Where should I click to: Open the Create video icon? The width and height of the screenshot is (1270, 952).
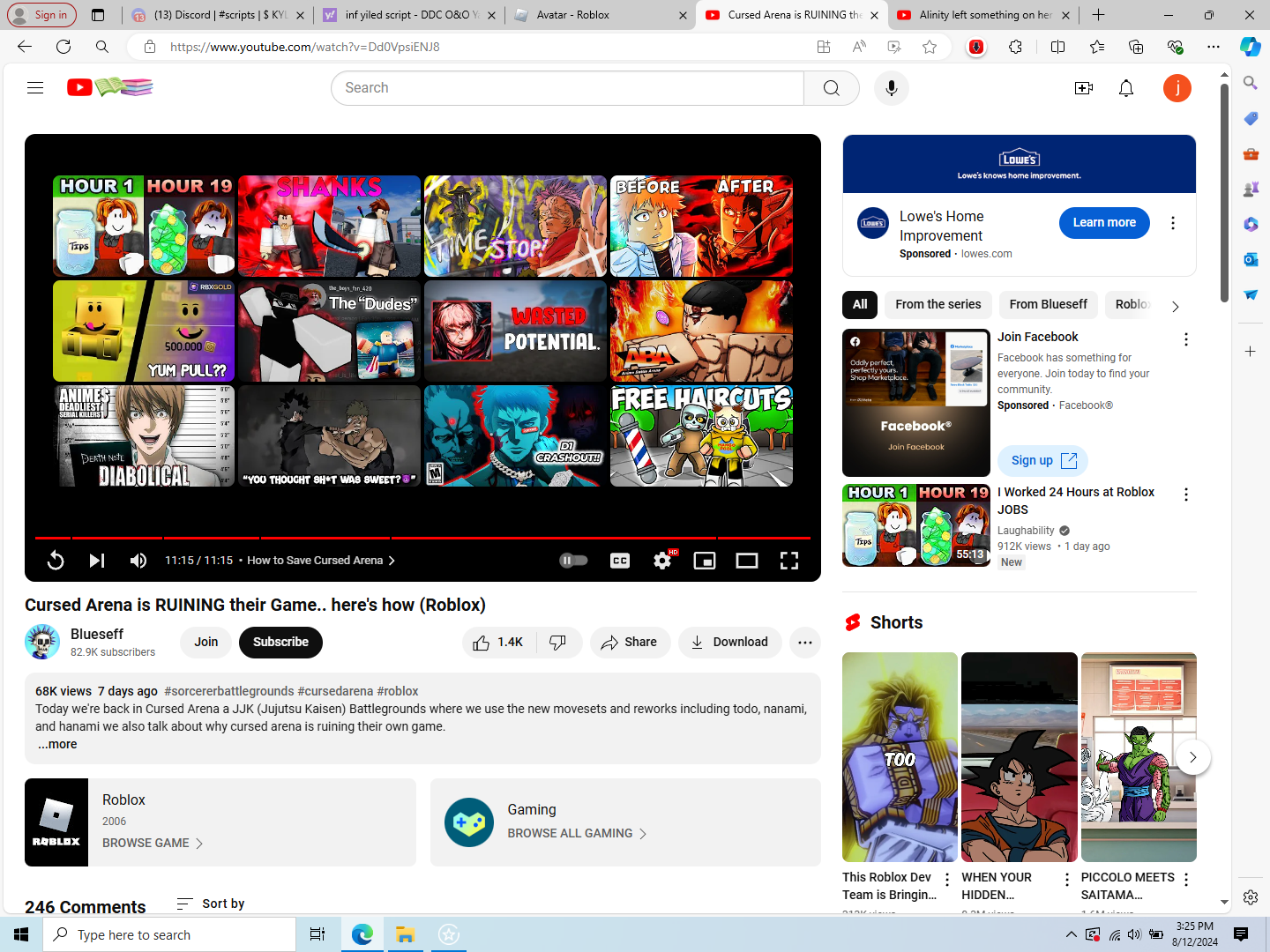pos(1084,88)
